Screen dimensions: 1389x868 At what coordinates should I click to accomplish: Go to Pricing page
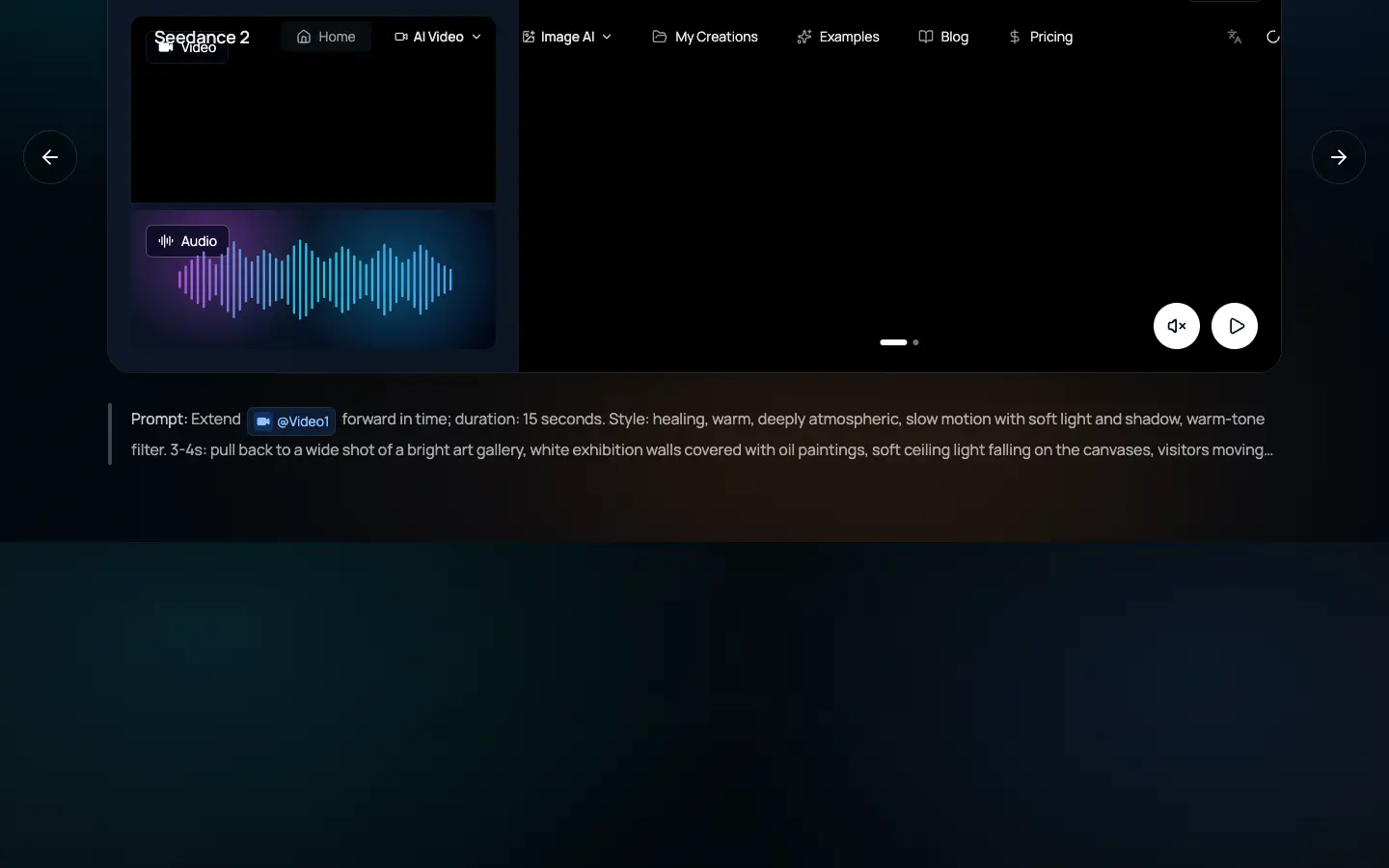point(1040,37)
